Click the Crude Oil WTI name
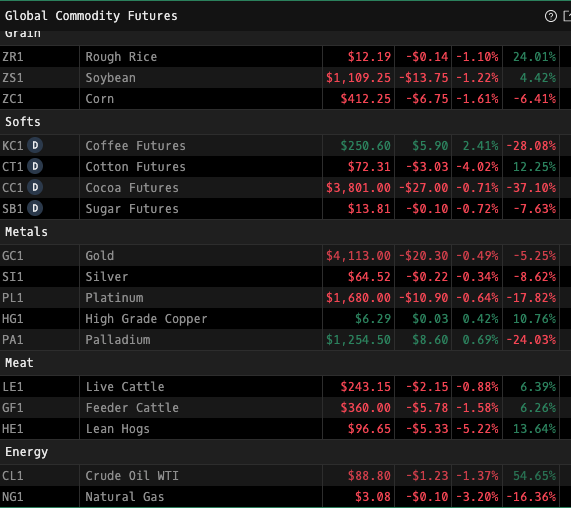 132,476
